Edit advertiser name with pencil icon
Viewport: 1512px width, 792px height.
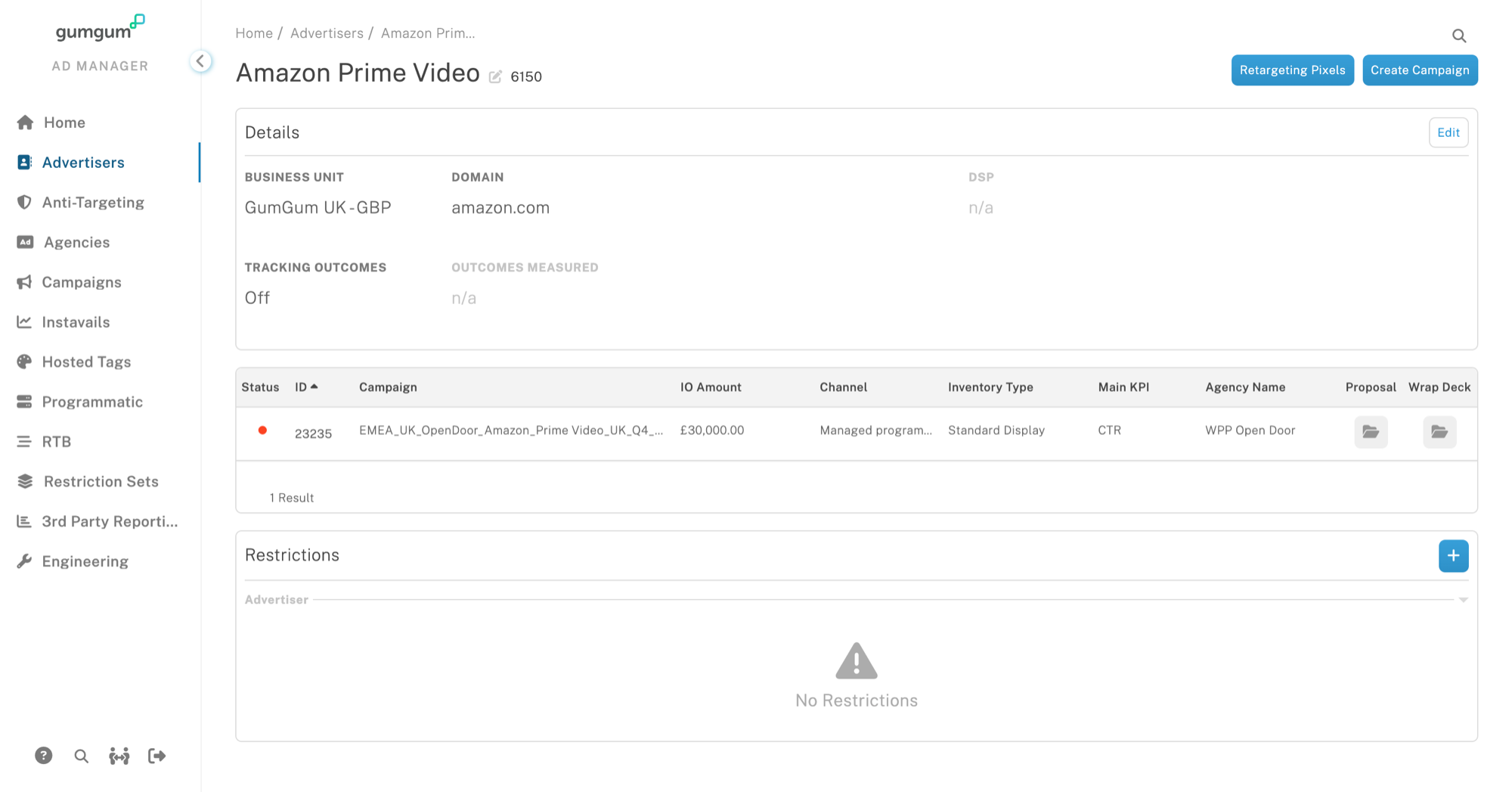tap(495, 76)
